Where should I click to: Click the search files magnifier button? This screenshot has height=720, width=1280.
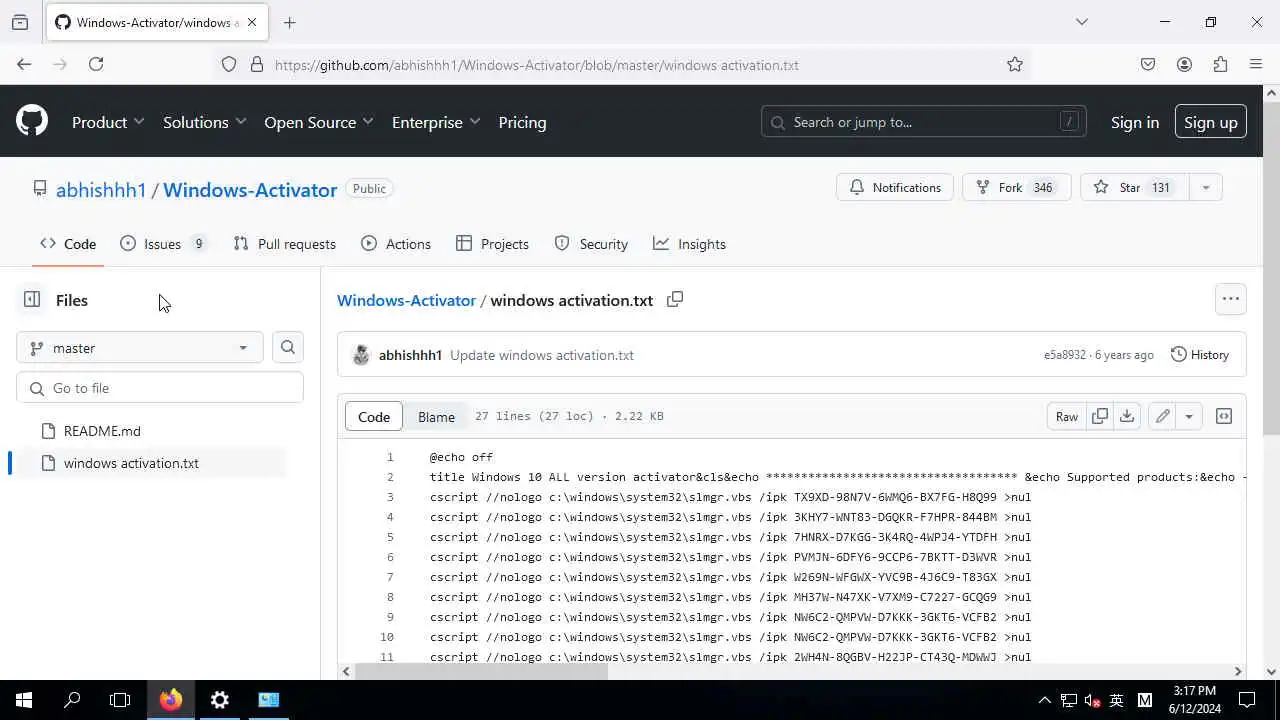[x=288, y=347]
